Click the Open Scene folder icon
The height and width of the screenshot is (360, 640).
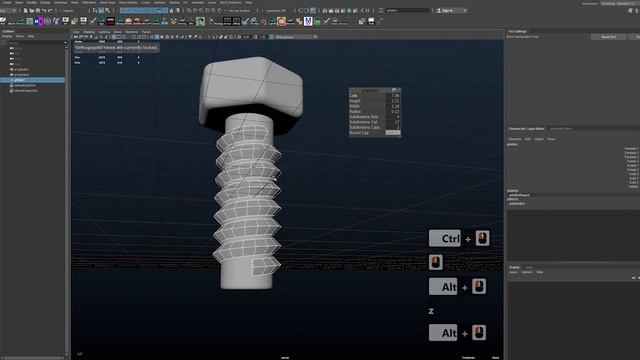[x=31, y=11]
